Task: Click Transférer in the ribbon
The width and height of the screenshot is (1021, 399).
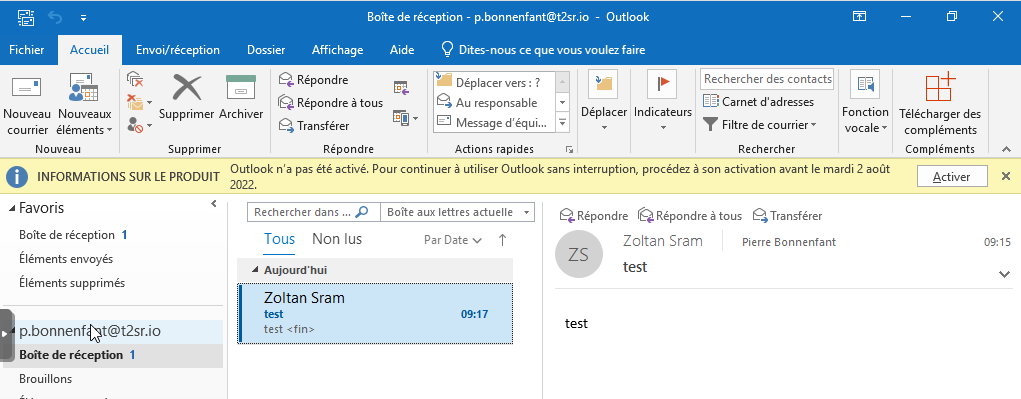Action: [315, 126]
